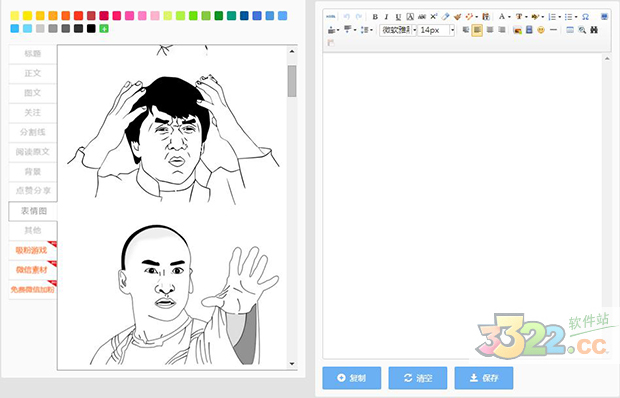Click the justify alignment icon
Viewport: 620px width, 398px height.
coord(502,30)
